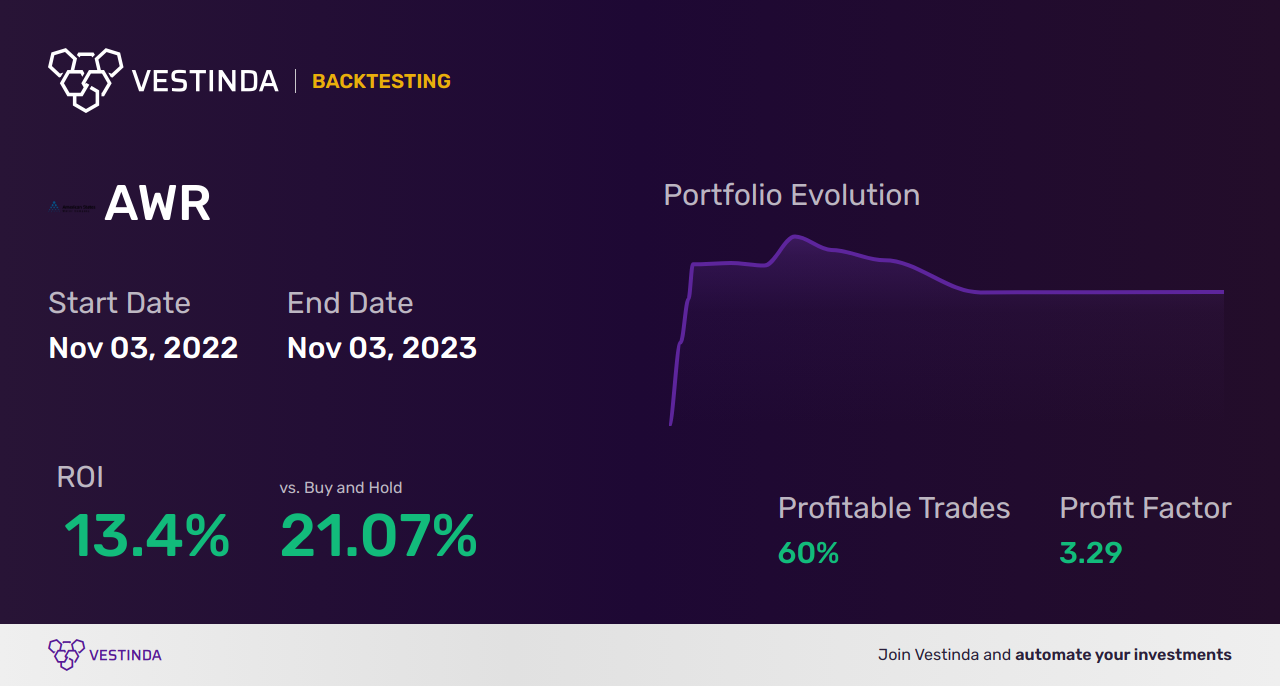Click the Profit Factor 3.29 value
Image resolution: width=1280 pixels, height=686 pixels.
(x=1090, y=553)
